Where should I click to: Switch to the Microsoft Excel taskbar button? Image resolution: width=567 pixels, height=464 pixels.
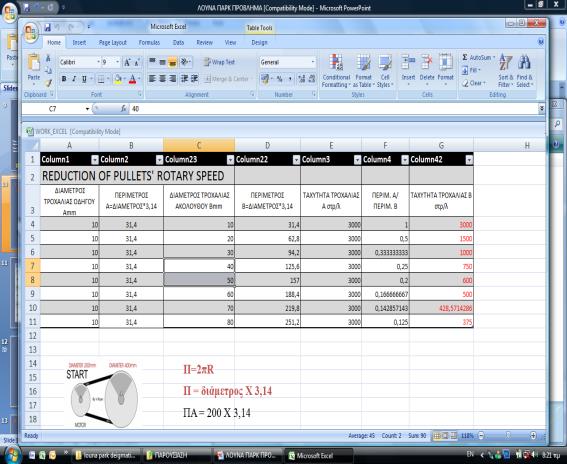[x=318, y=456]
